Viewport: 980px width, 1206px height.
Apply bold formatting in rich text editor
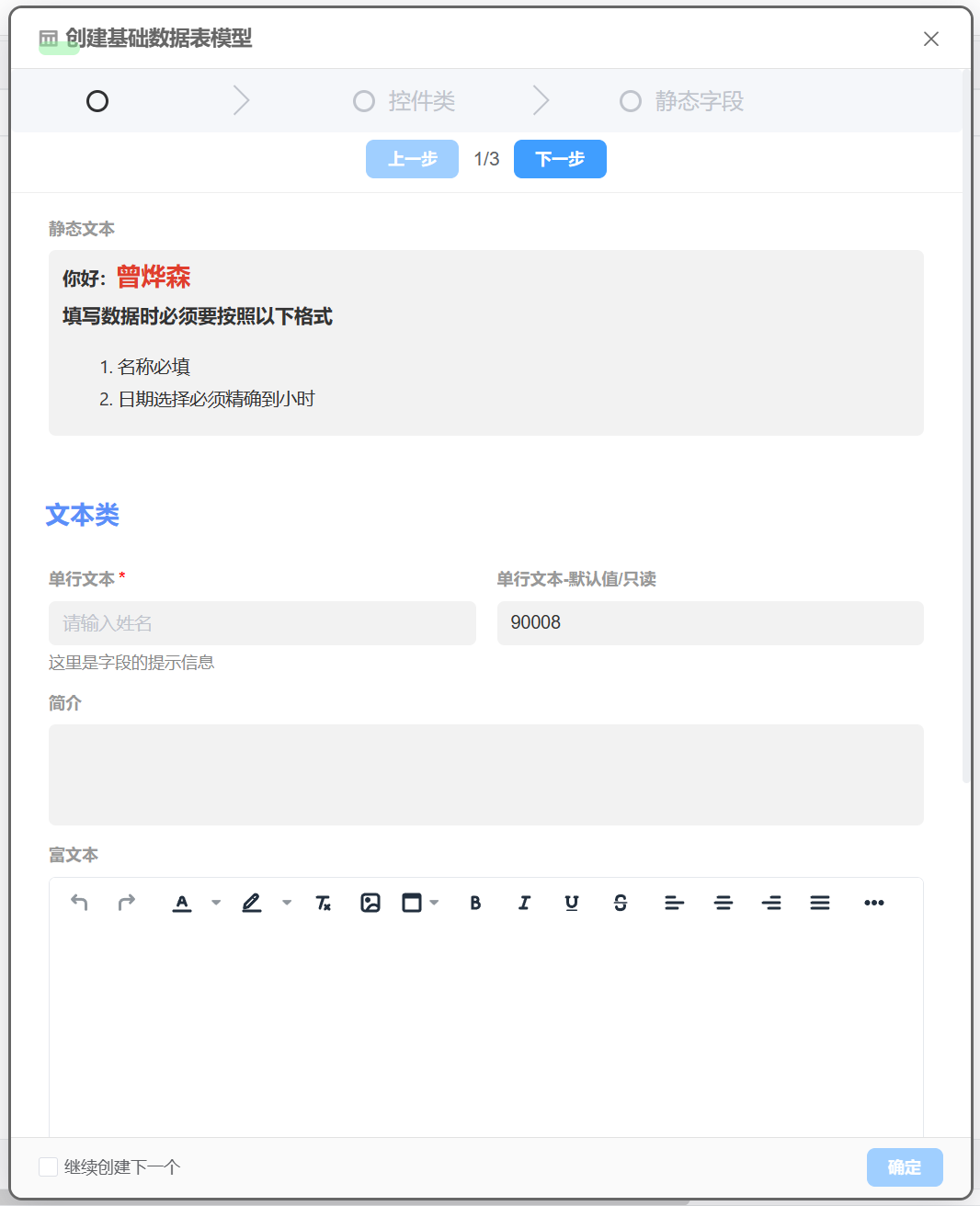click(x=475, y=903)
